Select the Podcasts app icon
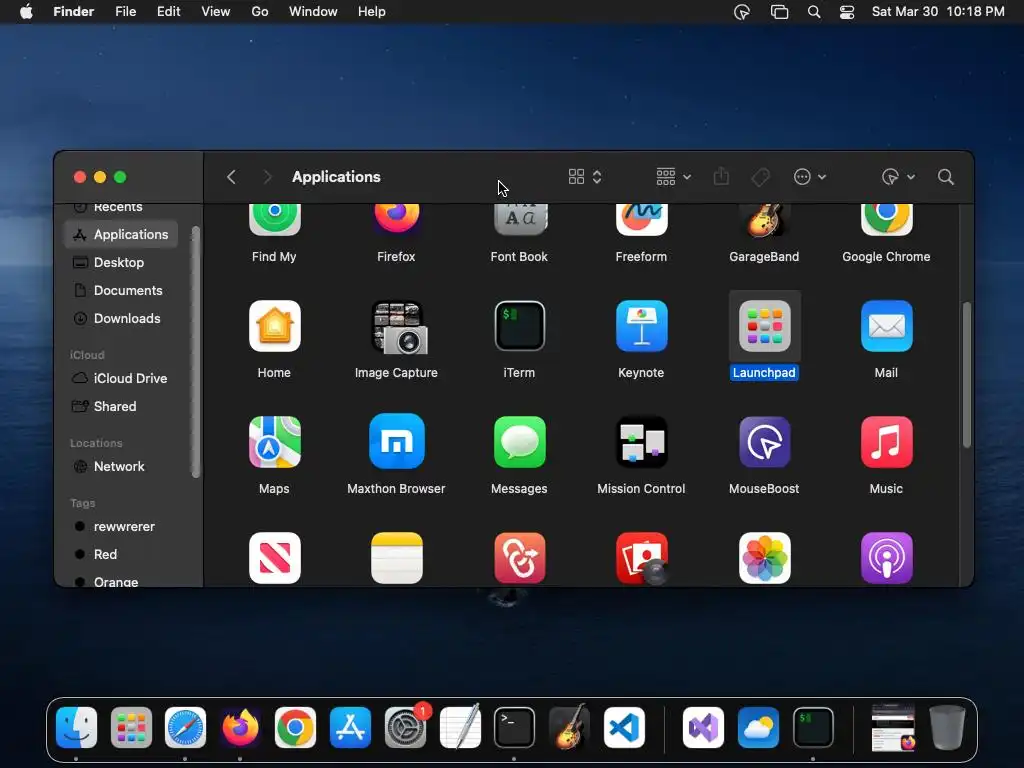This screenshot has height=768, width=1024. (x=886, y=558)
